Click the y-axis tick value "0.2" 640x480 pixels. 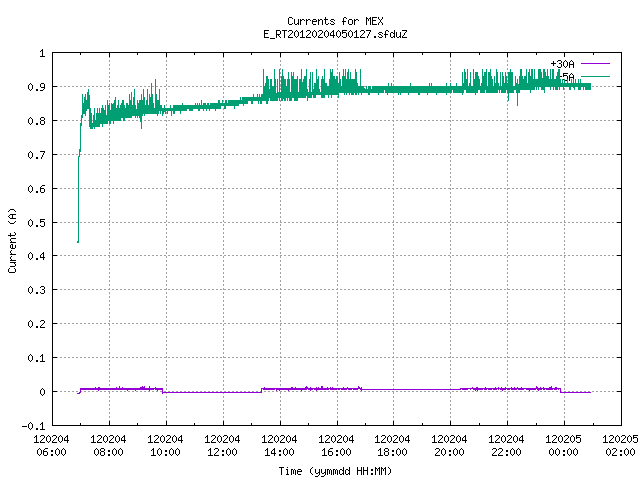click(x=36, y=324)
